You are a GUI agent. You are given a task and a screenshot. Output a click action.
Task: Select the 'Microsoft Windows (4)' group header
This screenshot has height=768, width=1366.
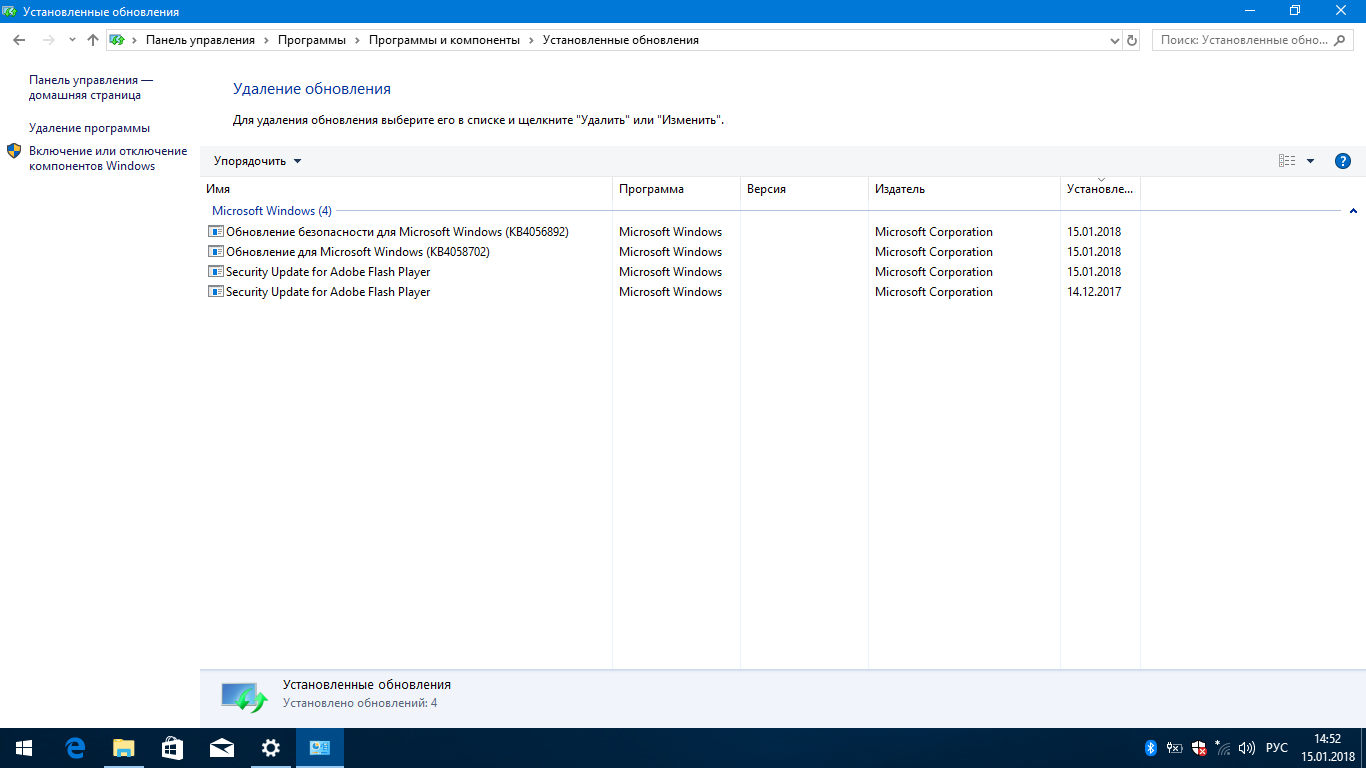pyautogui.click(x=271, y=211)
